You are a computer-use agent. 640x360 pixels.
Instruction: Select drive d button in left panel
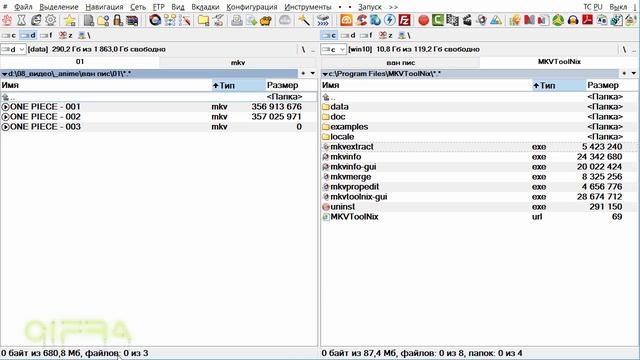(28, 36)
